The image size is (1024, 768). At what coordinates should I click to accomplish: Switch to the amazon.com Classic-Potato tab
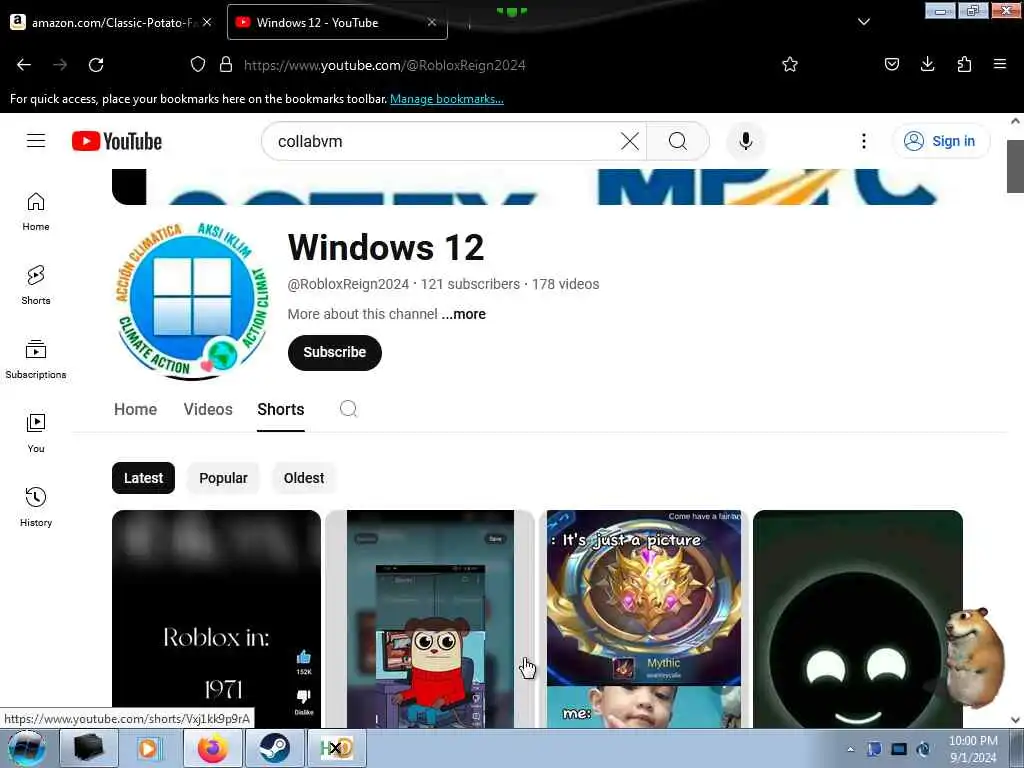(108, 22)
